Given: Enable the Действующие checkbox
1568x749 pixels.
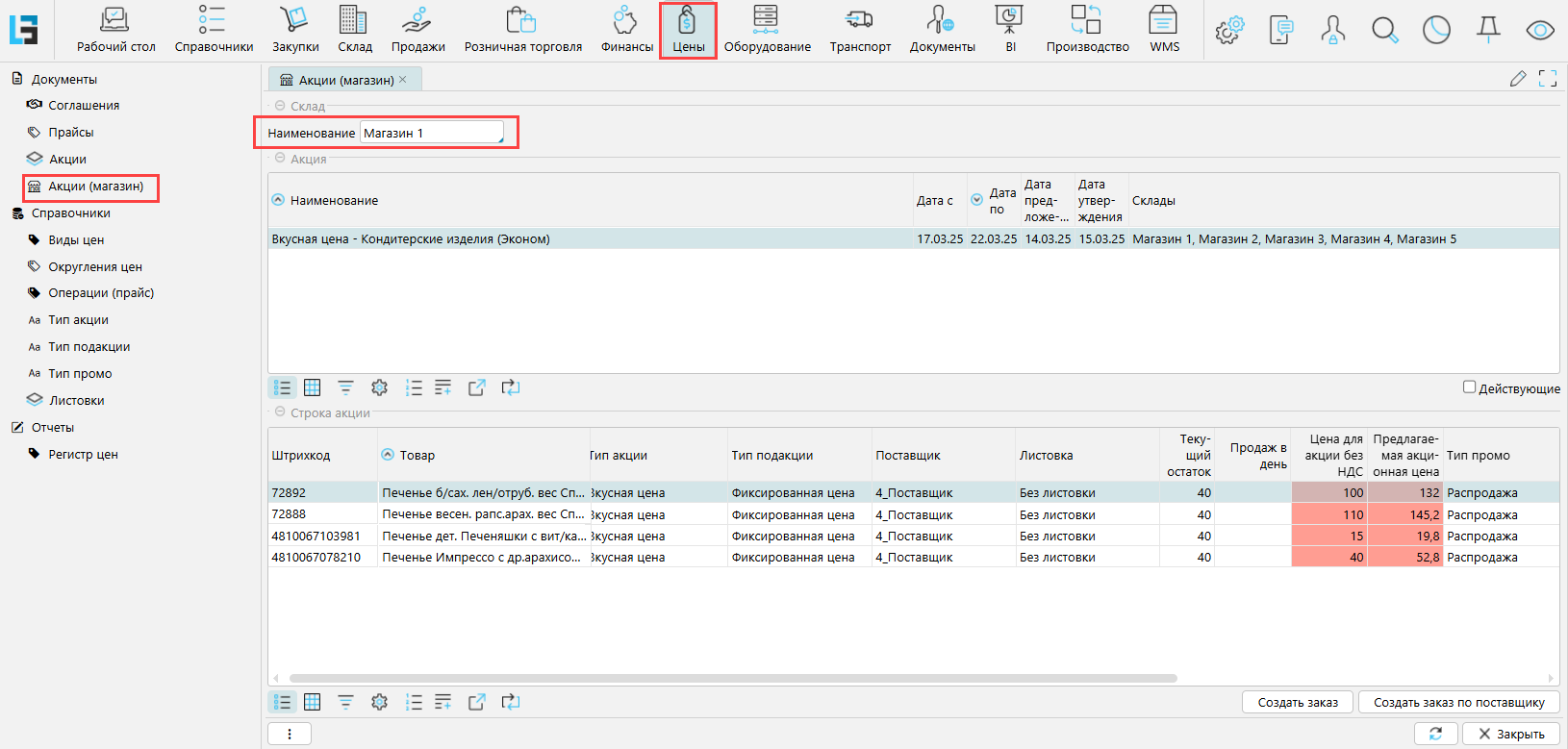Looking at the screenshot, I should [1469, 387].
